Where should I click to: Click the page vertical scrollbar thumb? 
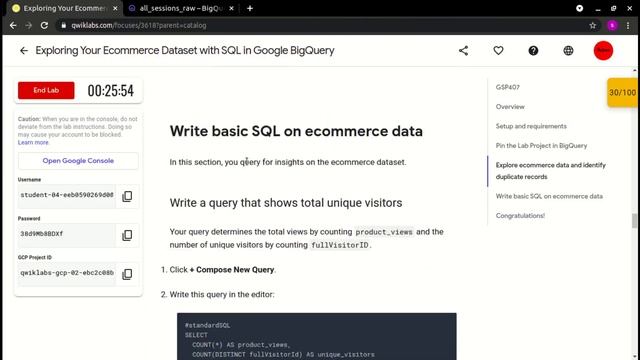coord(634,221)
